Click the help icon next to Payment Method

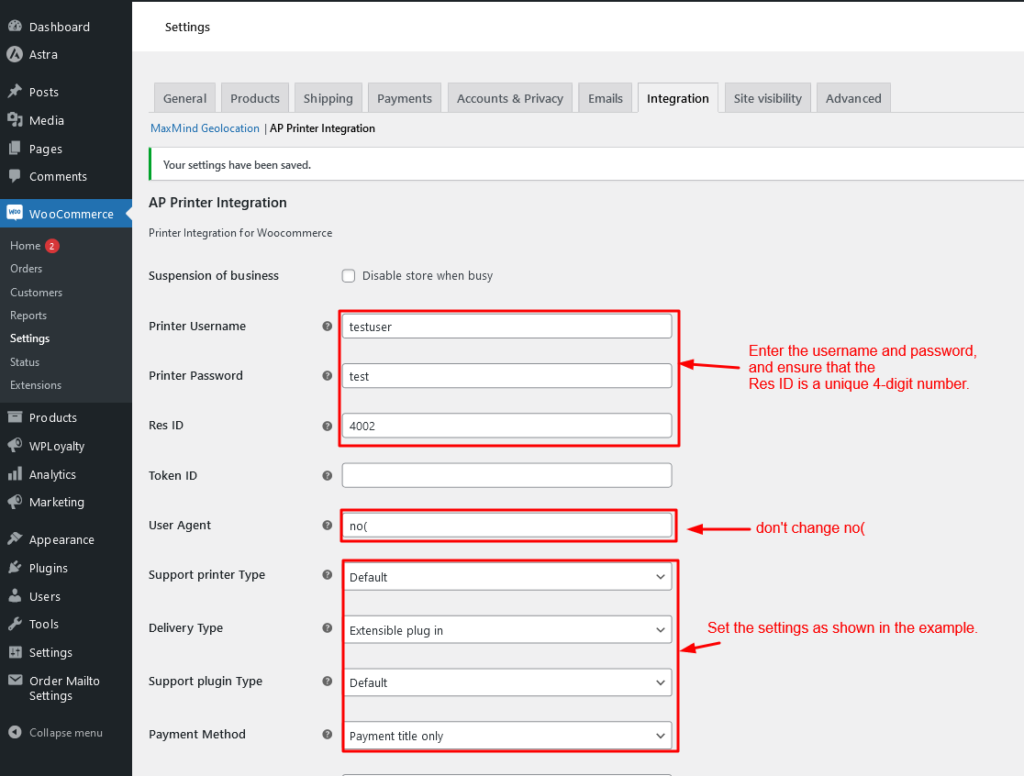click(327, 734)
